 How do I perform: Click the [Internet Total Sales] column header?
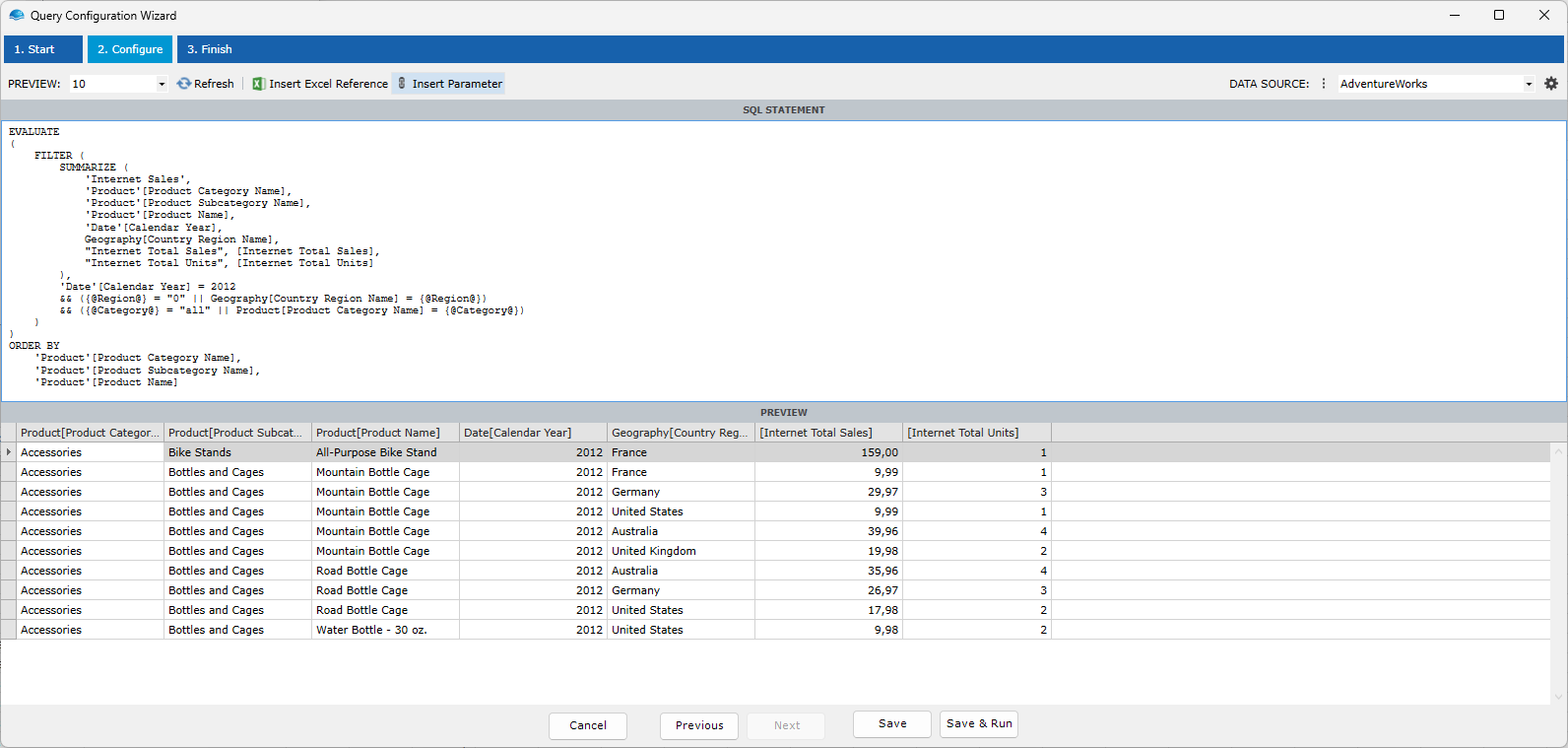click(x=829, y=433)
